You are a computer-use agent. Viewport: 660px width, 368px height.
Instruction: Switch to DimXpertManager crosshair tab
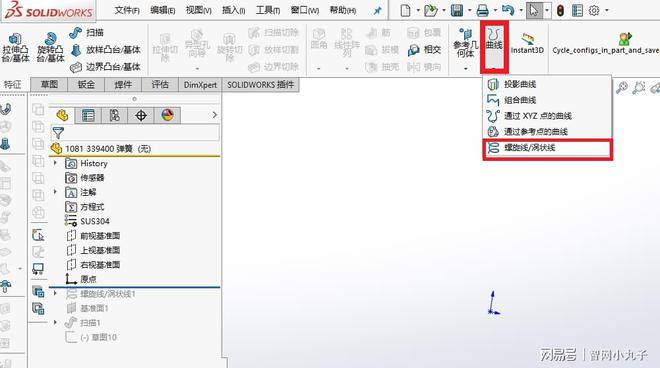[141, 115]
